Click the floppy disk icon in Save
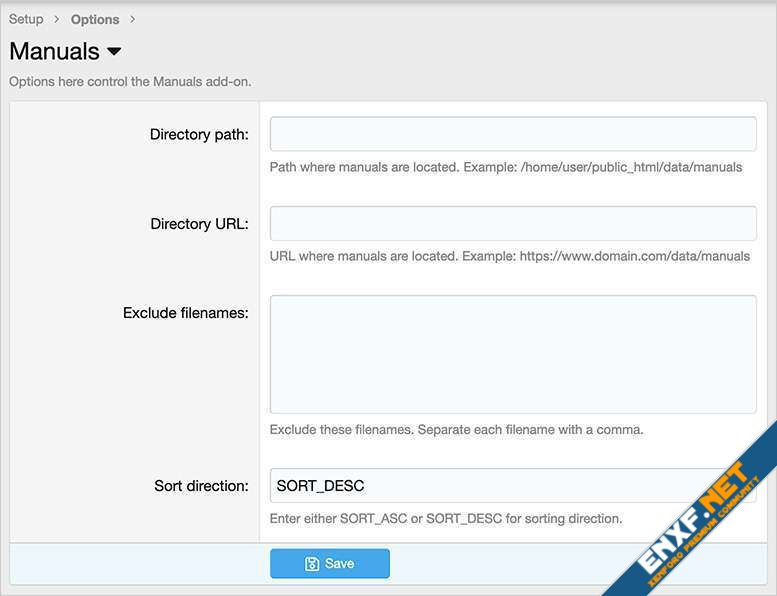Viewport: 777px width, 596px height. pos(312,564)
